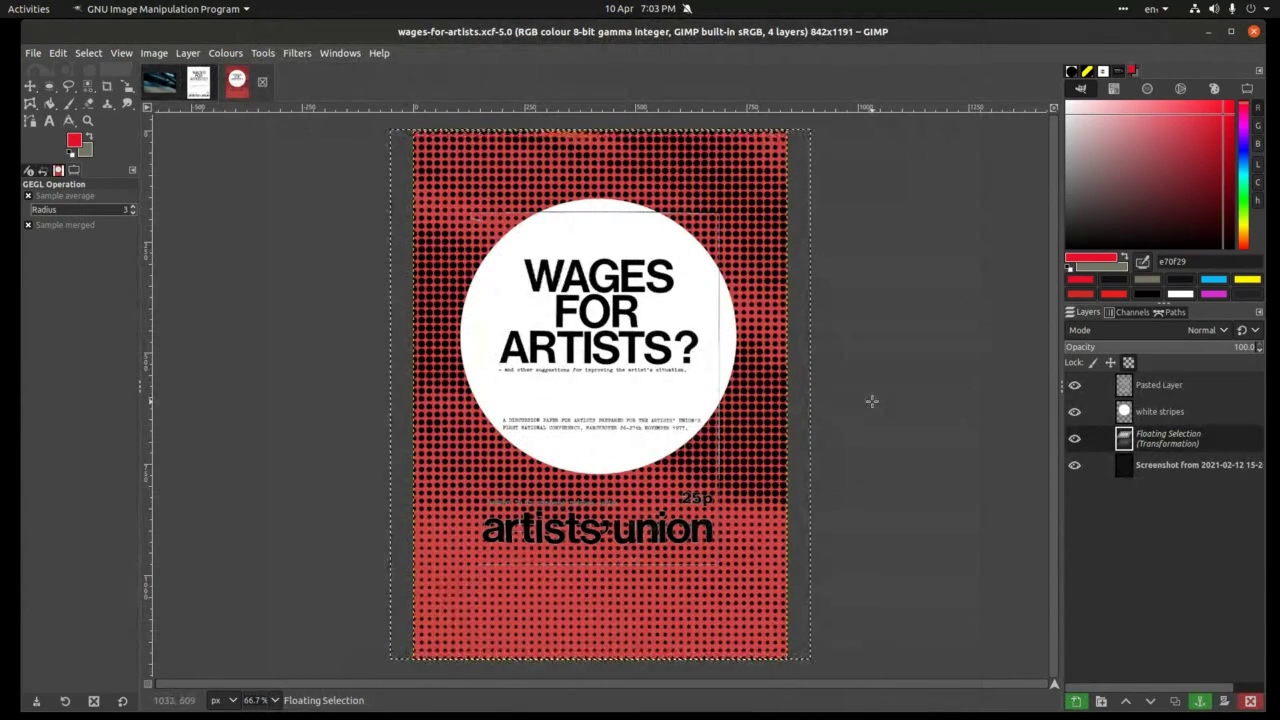
Task: Select the Bucket Fill tool
Action: (x=49, y=104)
